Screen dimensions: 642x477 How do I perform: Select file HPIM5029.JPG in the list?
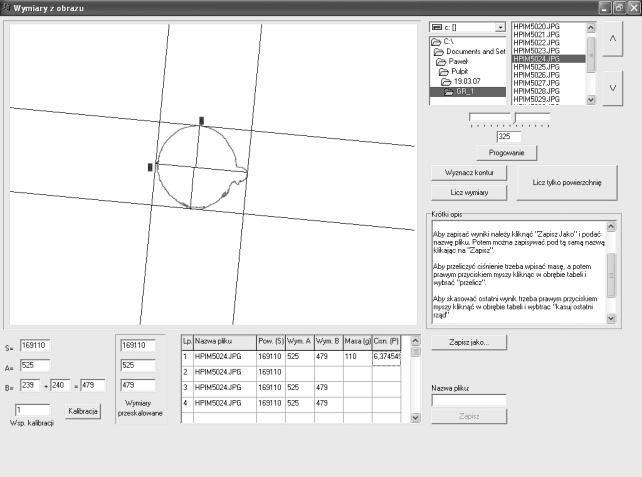click(537, 99)
